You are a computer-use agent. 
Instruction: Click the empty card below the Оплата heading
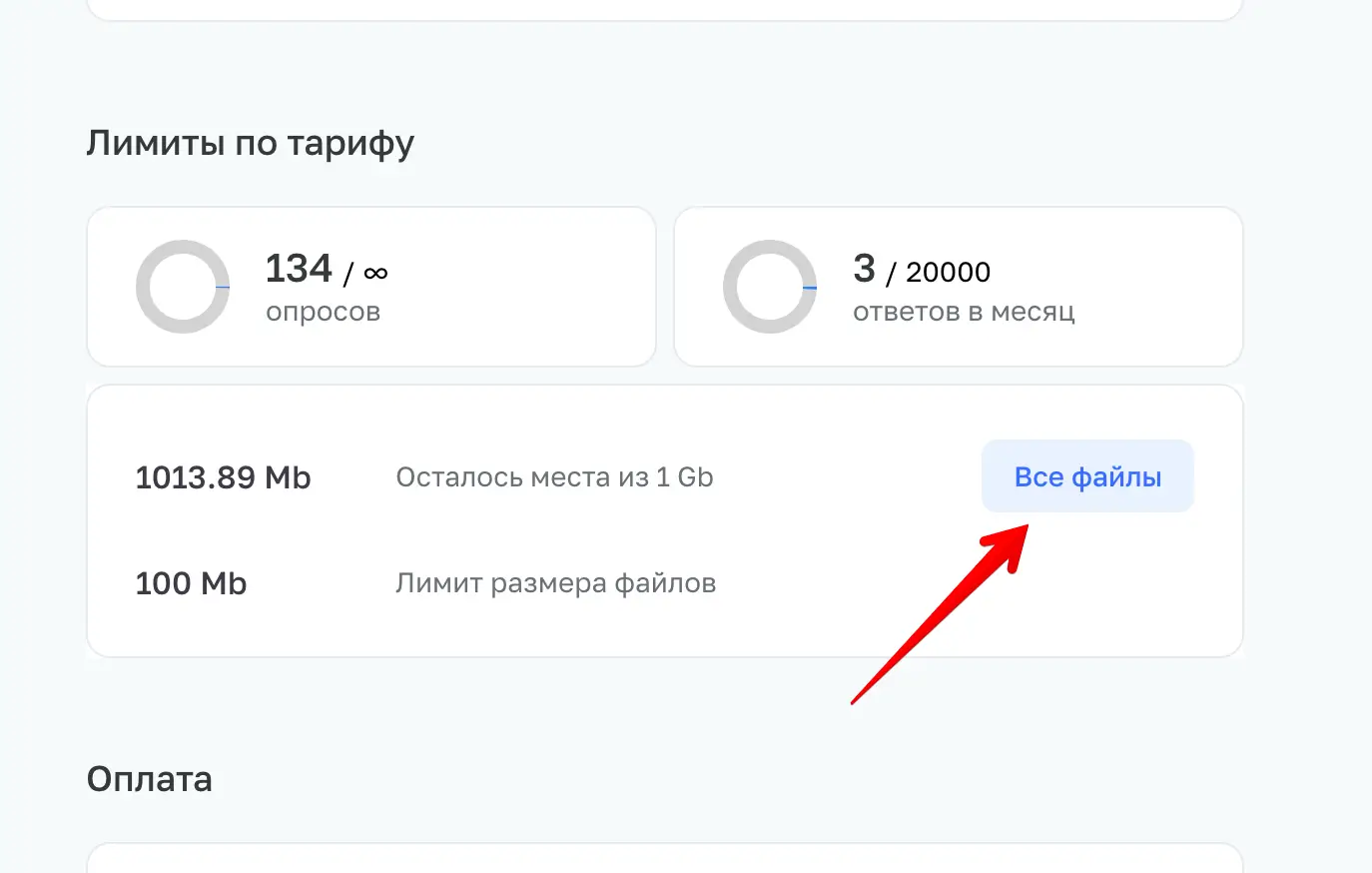coord(665,858)
